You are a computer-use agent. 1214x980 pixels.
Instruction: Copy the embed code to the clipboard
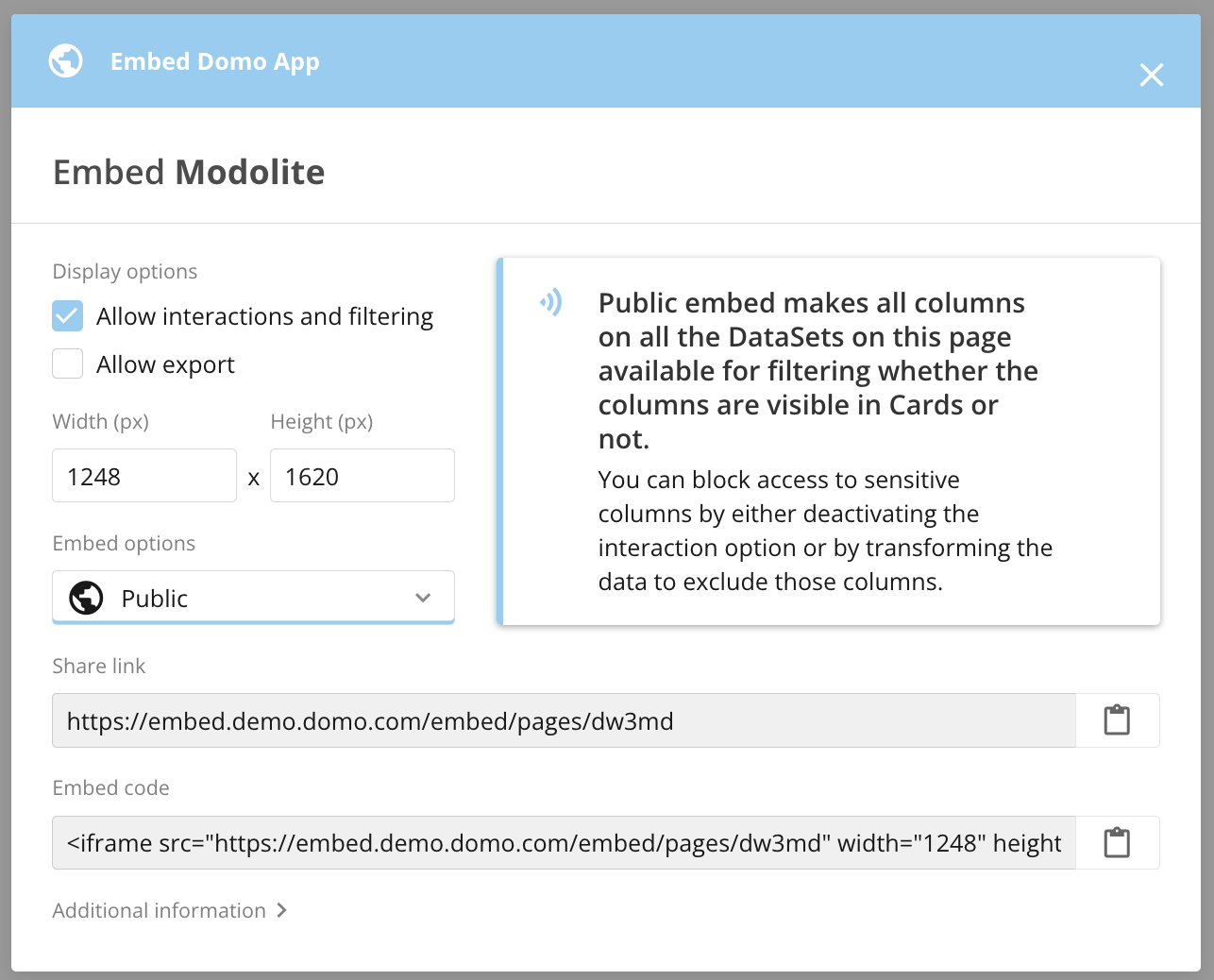[1117, 842]
